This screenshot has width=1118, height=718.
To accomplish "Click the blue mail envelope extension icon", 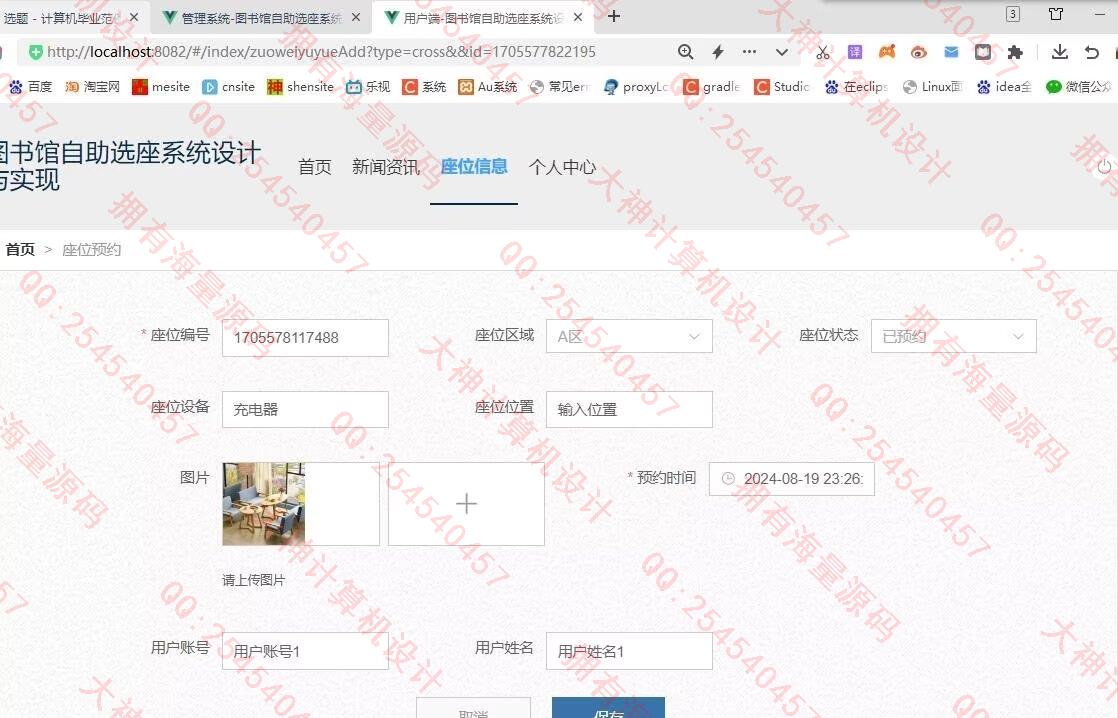I will click(x=951, y=52).
